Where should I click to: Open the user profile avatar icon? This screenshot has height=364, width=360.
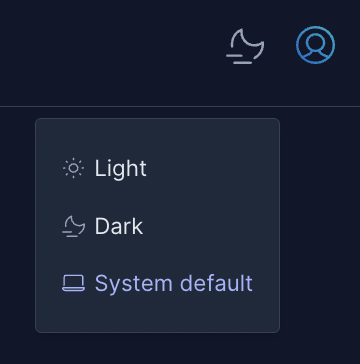315,45
